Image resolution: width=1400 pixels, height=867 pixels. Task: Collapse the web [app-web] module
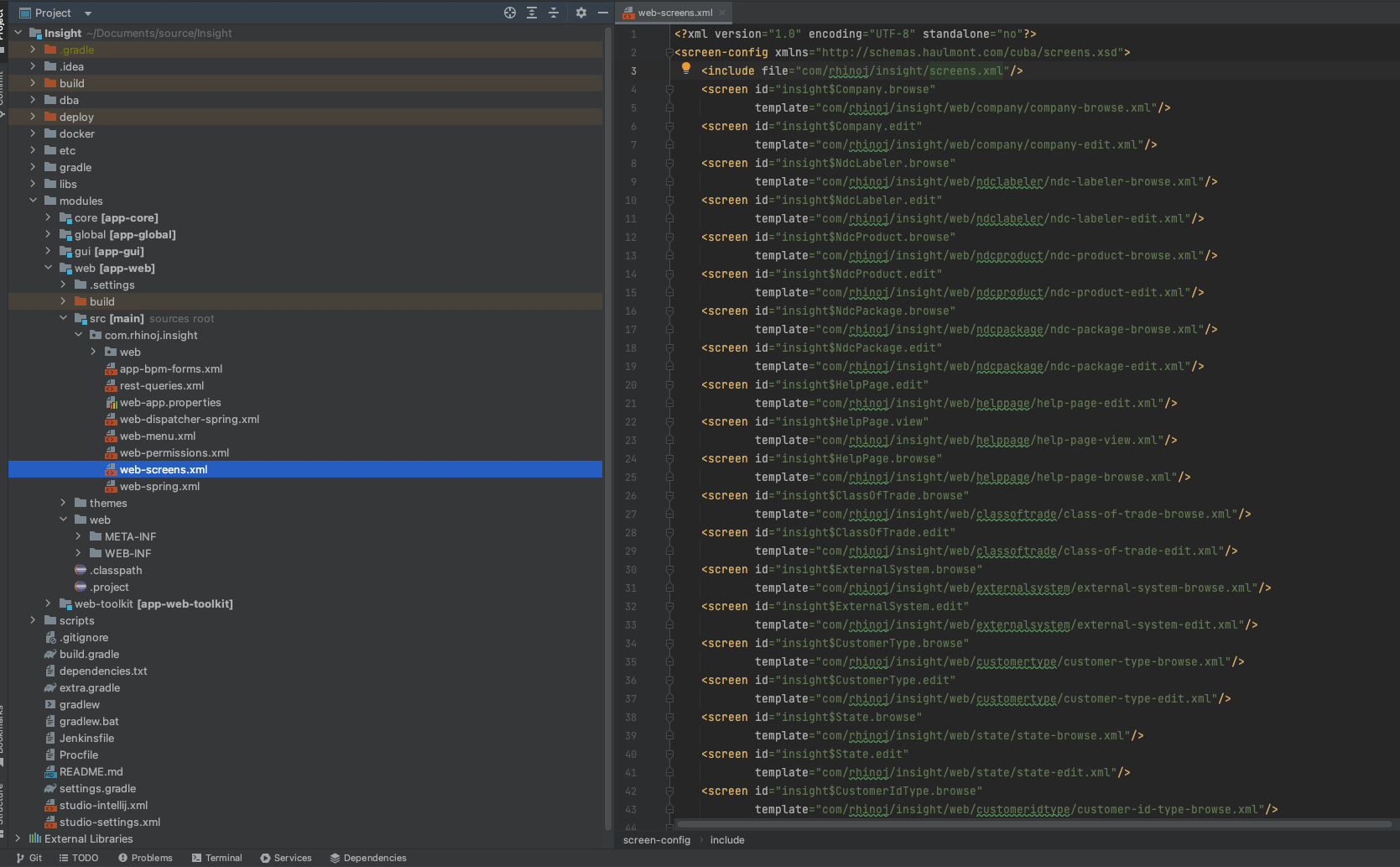click(x=48, y=268)
